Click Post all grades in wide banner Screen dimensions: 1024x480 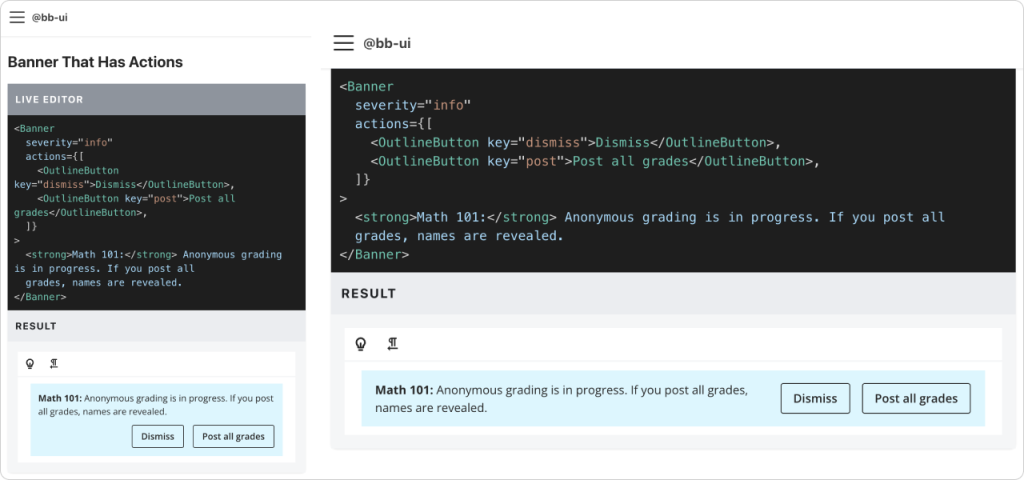point(916,398)
